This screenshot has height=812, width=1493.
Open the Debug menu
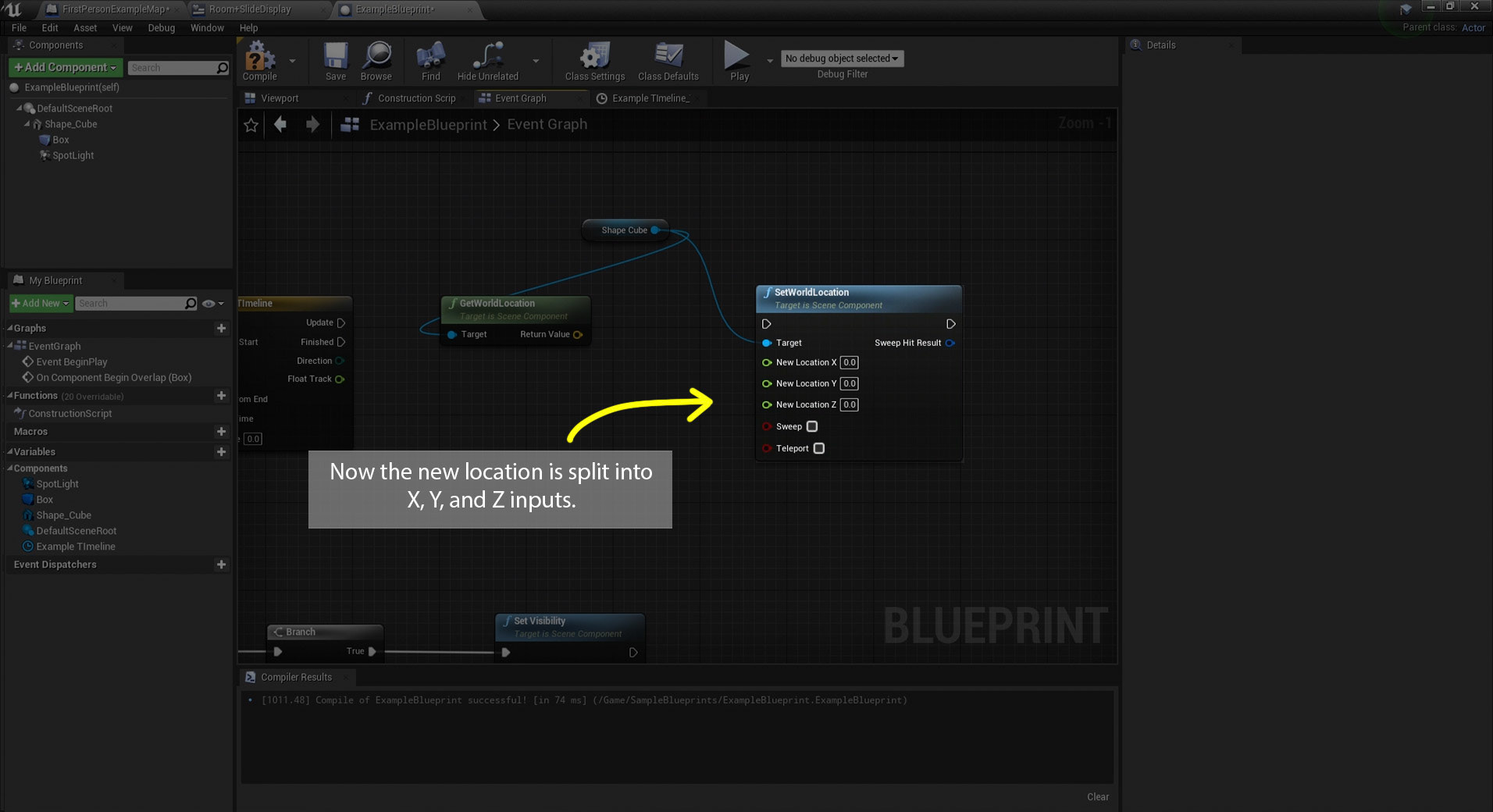[x=162, y=27]
